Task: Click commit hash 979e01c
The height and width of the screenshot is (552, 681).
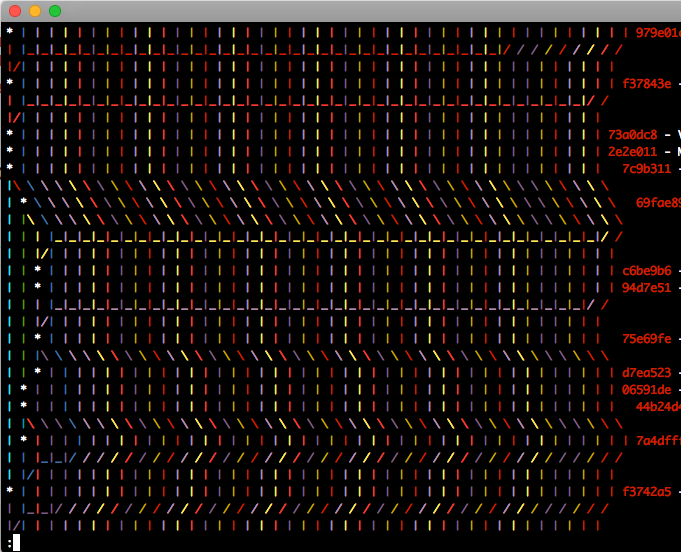Action: pos(658,33)
